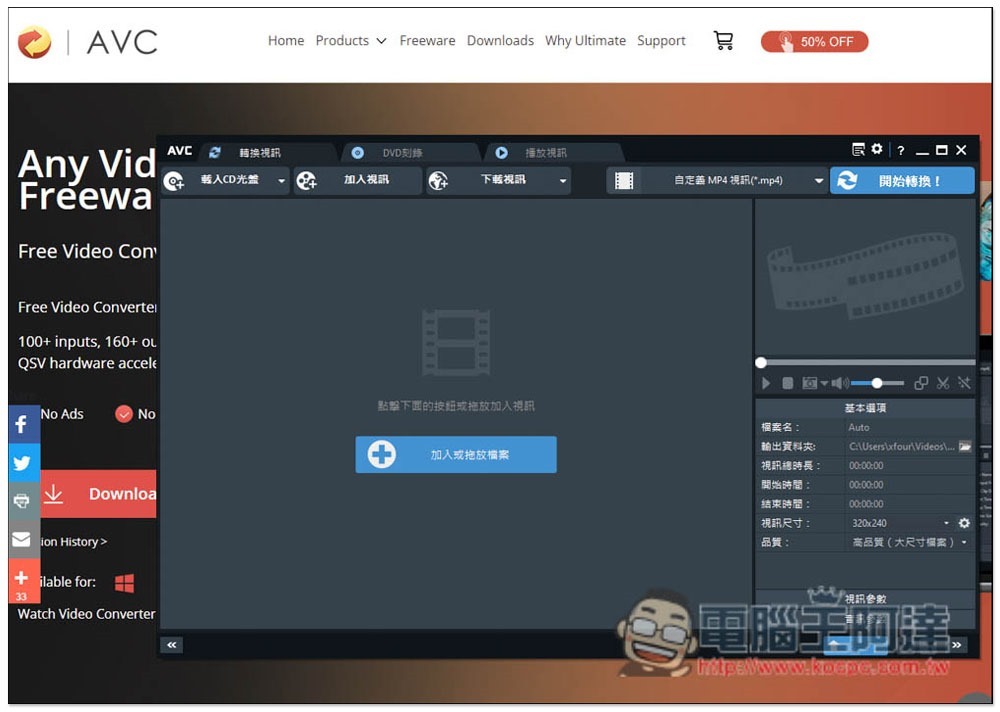Click the scissors cut icon
This screenshot has width=1000, height=712.
943,383
